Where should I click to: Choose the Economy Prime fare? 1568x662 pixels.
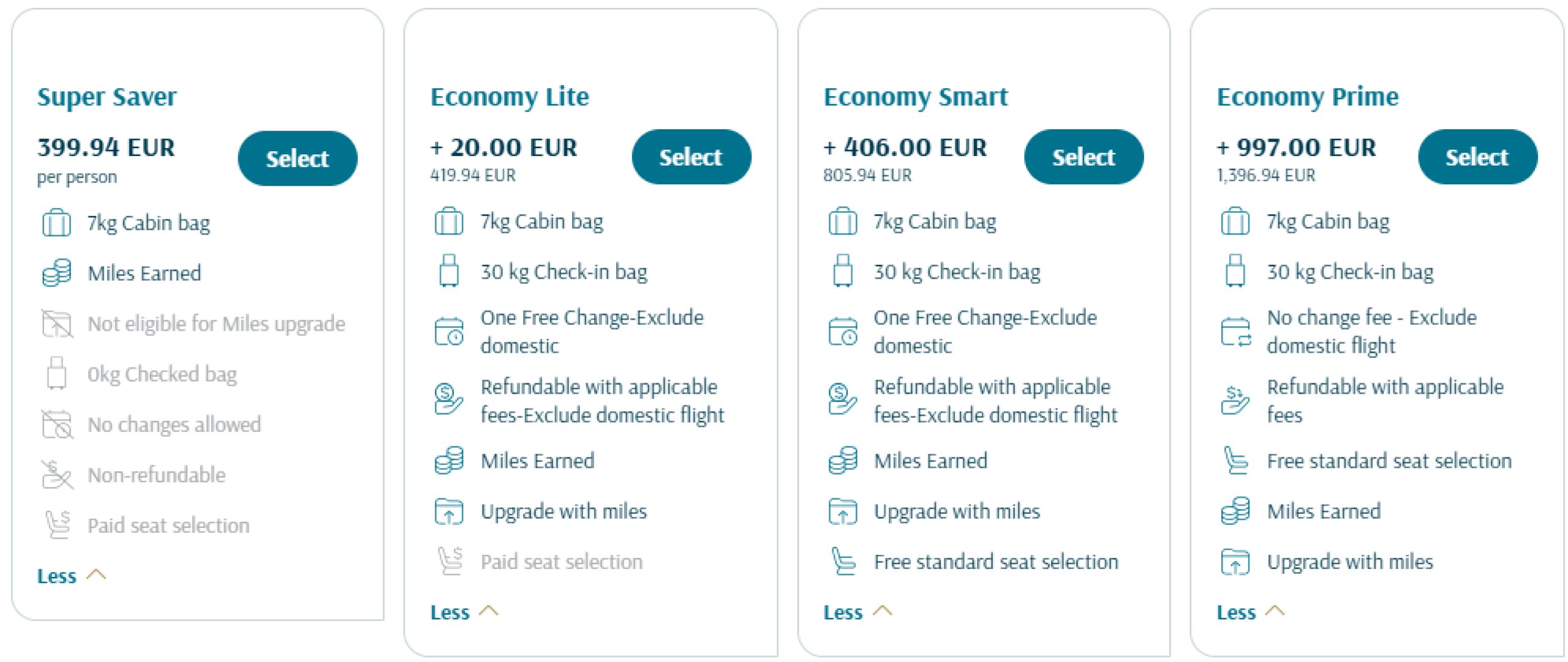pos(1477,157)
